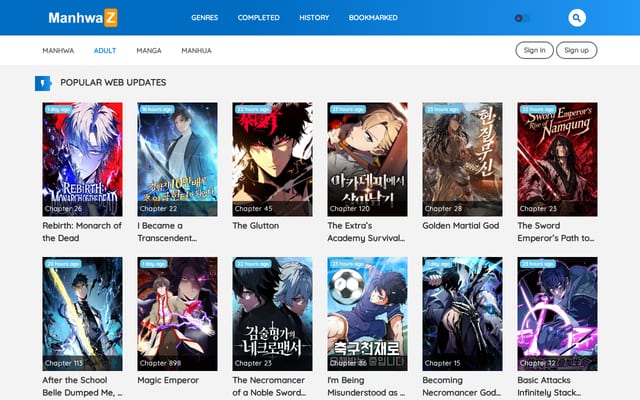
Task: Open Chapter 15 of Becoming Necromancer God
Action: coord(442,363)
